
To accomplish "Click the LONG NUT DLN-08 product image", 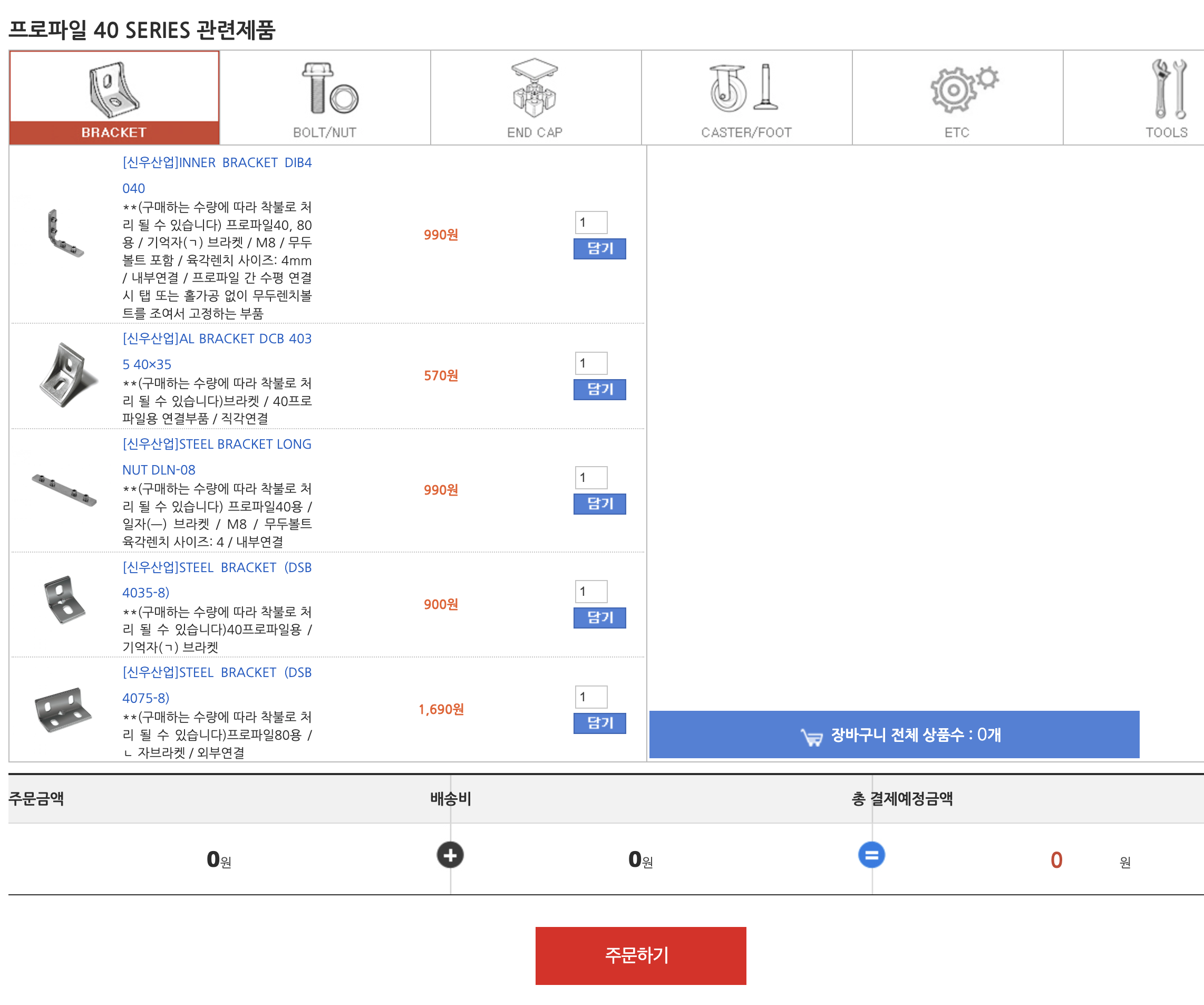I will pyautogui.click(x=64, y=490).
